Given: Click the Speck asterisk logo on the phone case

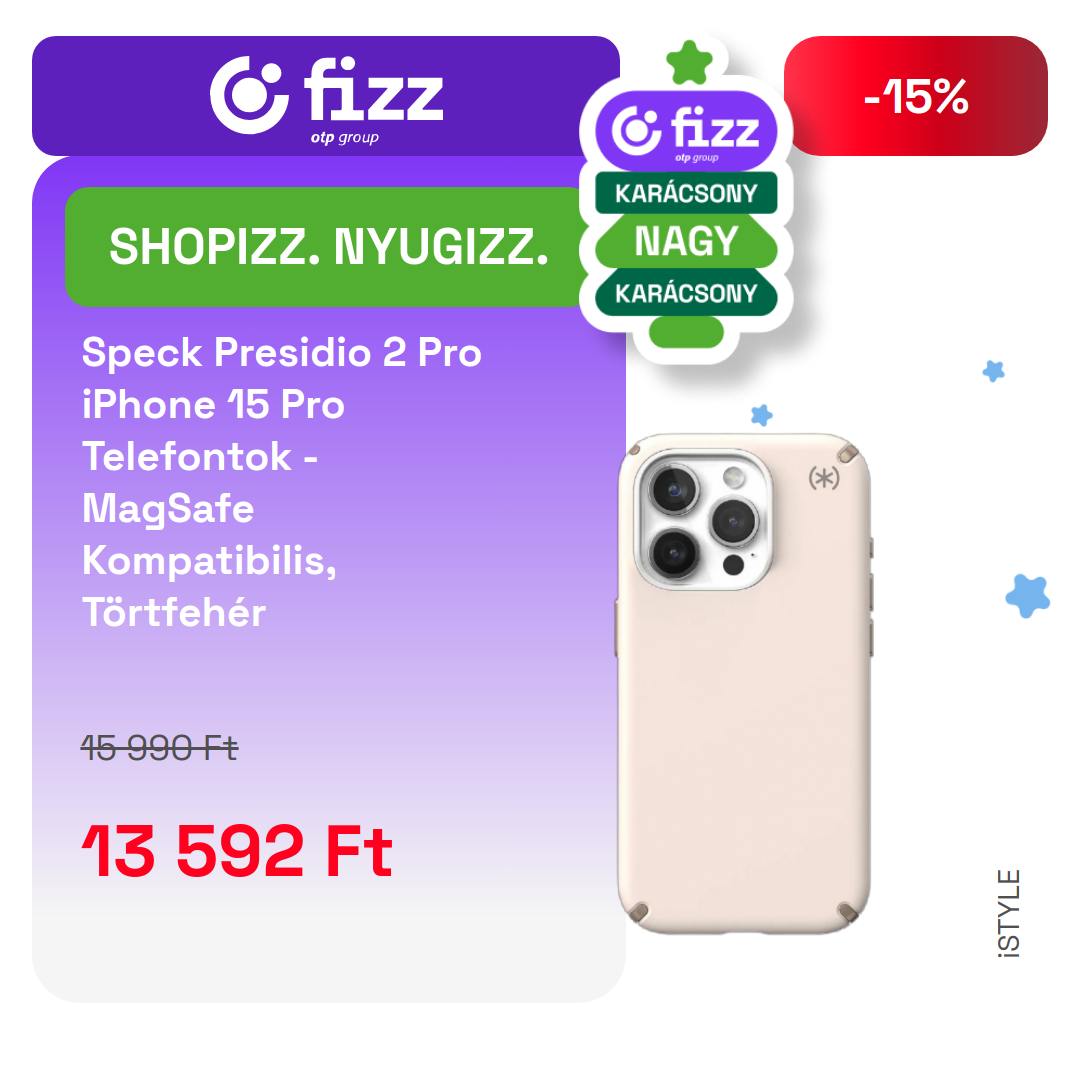Looking at the screenshot, I should click(x=824, y=477).
